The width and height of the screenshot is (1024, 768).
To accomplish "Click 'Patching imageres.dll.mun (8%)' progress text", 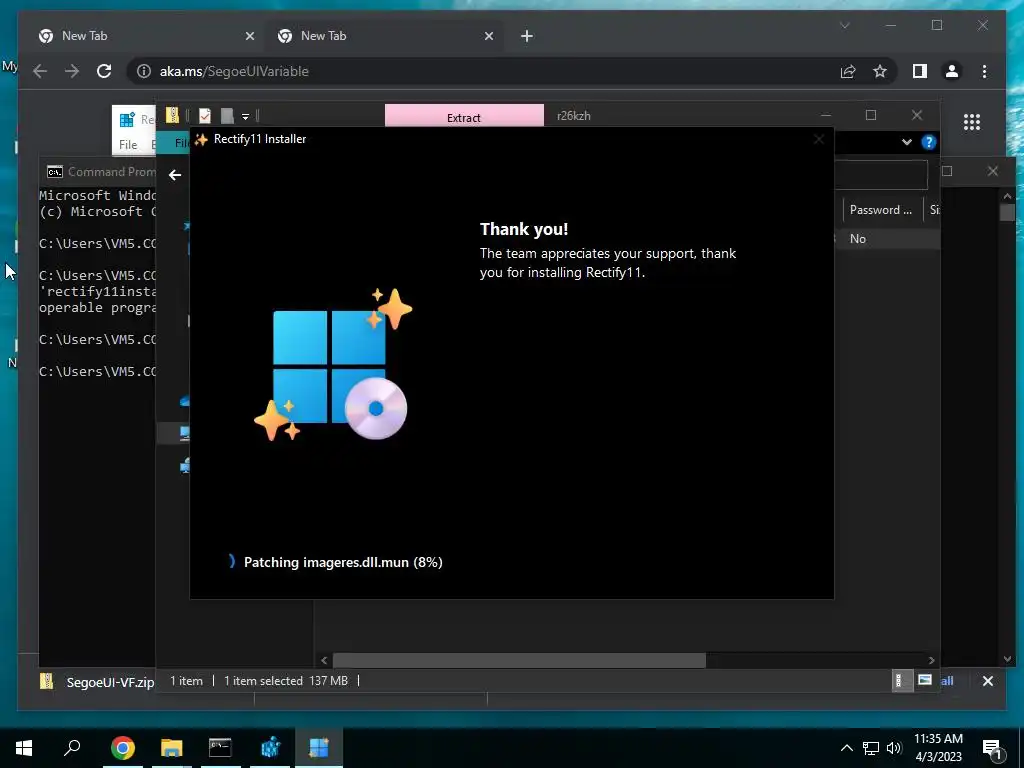I will [343, 562].
